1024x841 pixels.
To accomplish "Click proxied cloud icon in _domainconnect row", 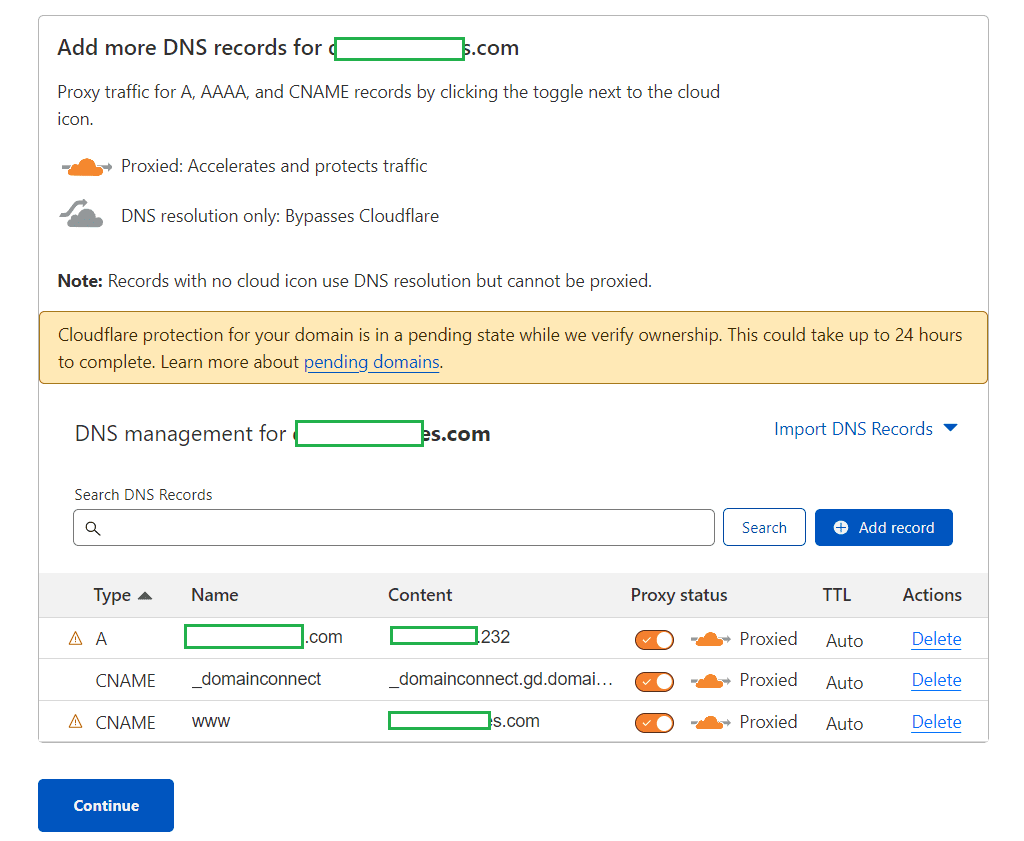I will (x=711, y=682).
